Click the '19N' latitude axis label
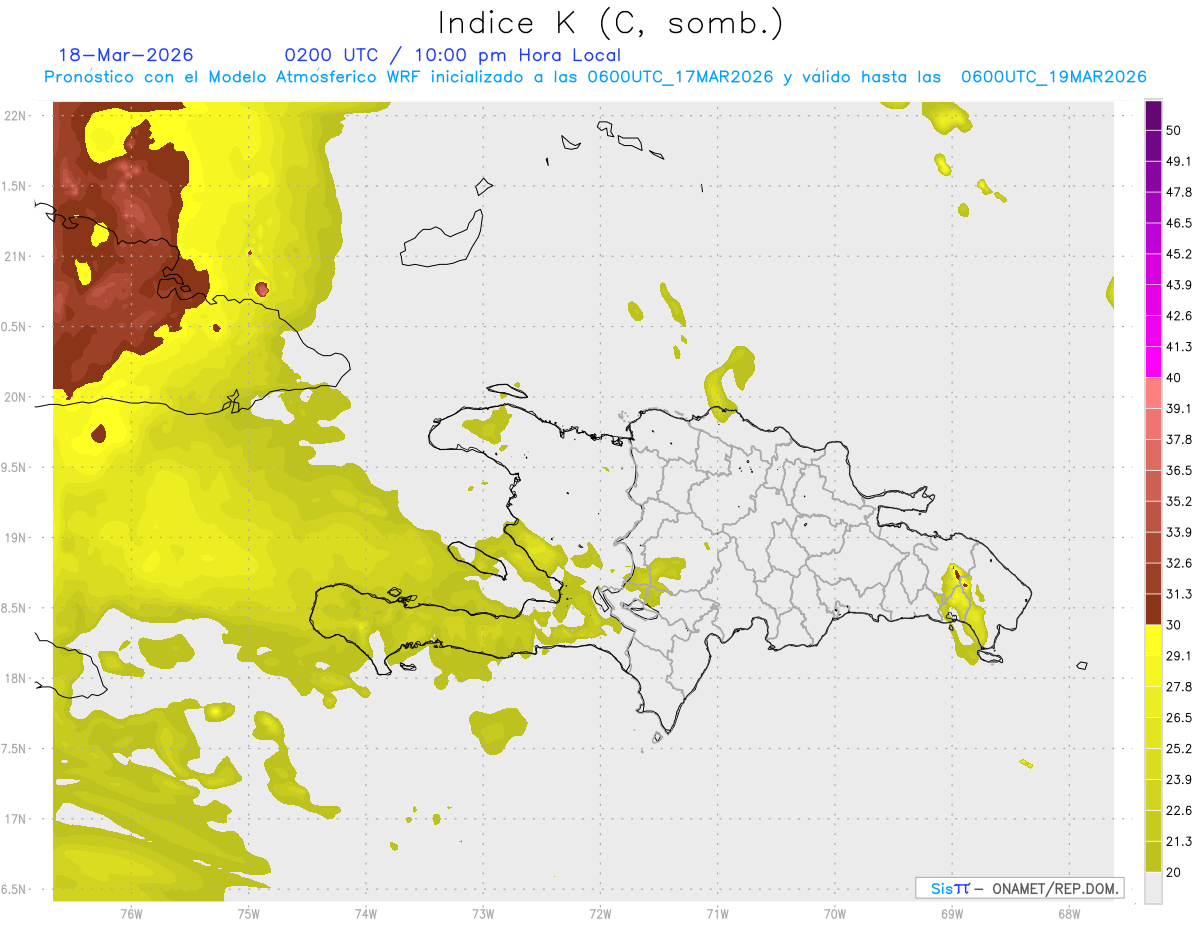The height and width of the screenshot is (927, 1200). point(15,537)
